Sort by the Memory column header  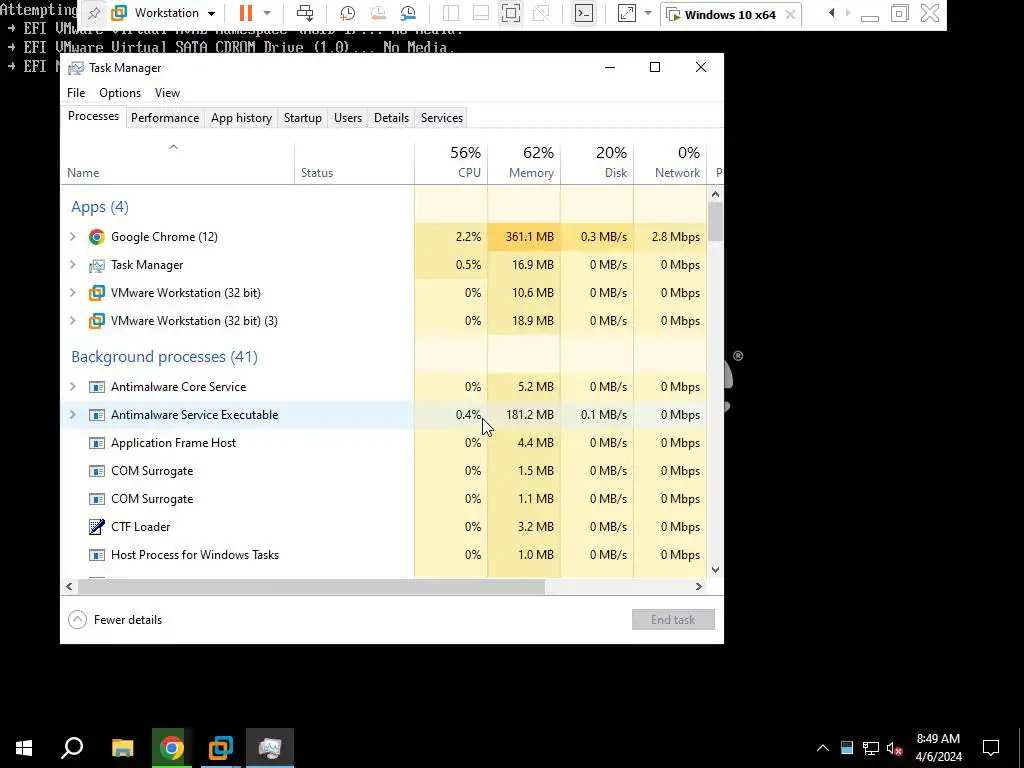coord(524,162)
